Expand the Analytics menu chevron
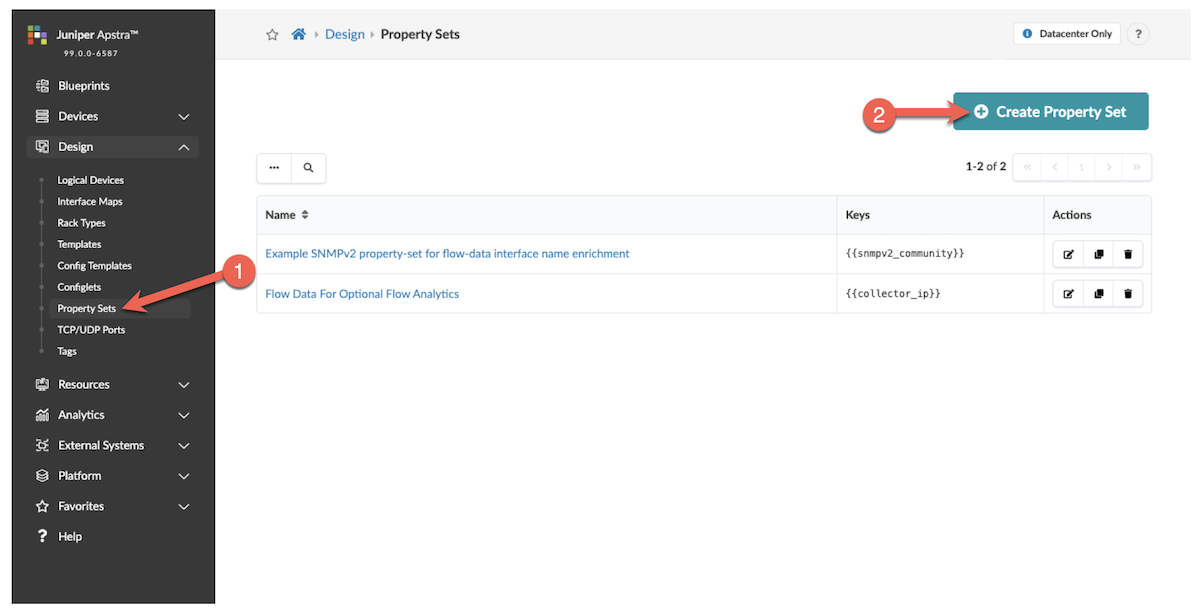1200x612 pixels. click(184, 415)
